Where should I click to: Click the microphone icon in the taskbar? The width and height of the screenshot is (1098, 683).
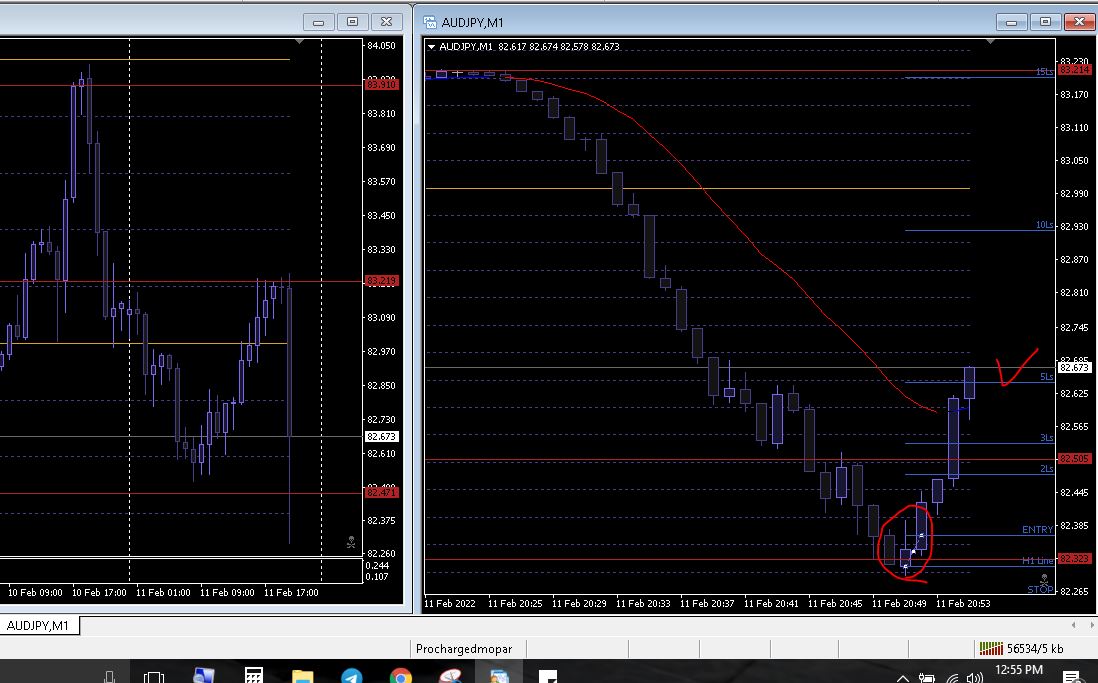click(x=109, y=677)
